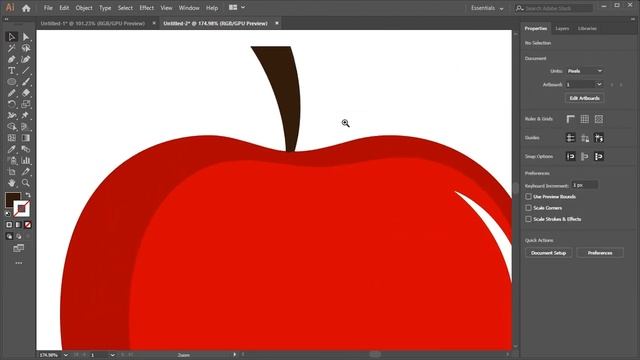Toggle Snap to Grid option
Screen dimensions: 640x360
coord(599,156)
